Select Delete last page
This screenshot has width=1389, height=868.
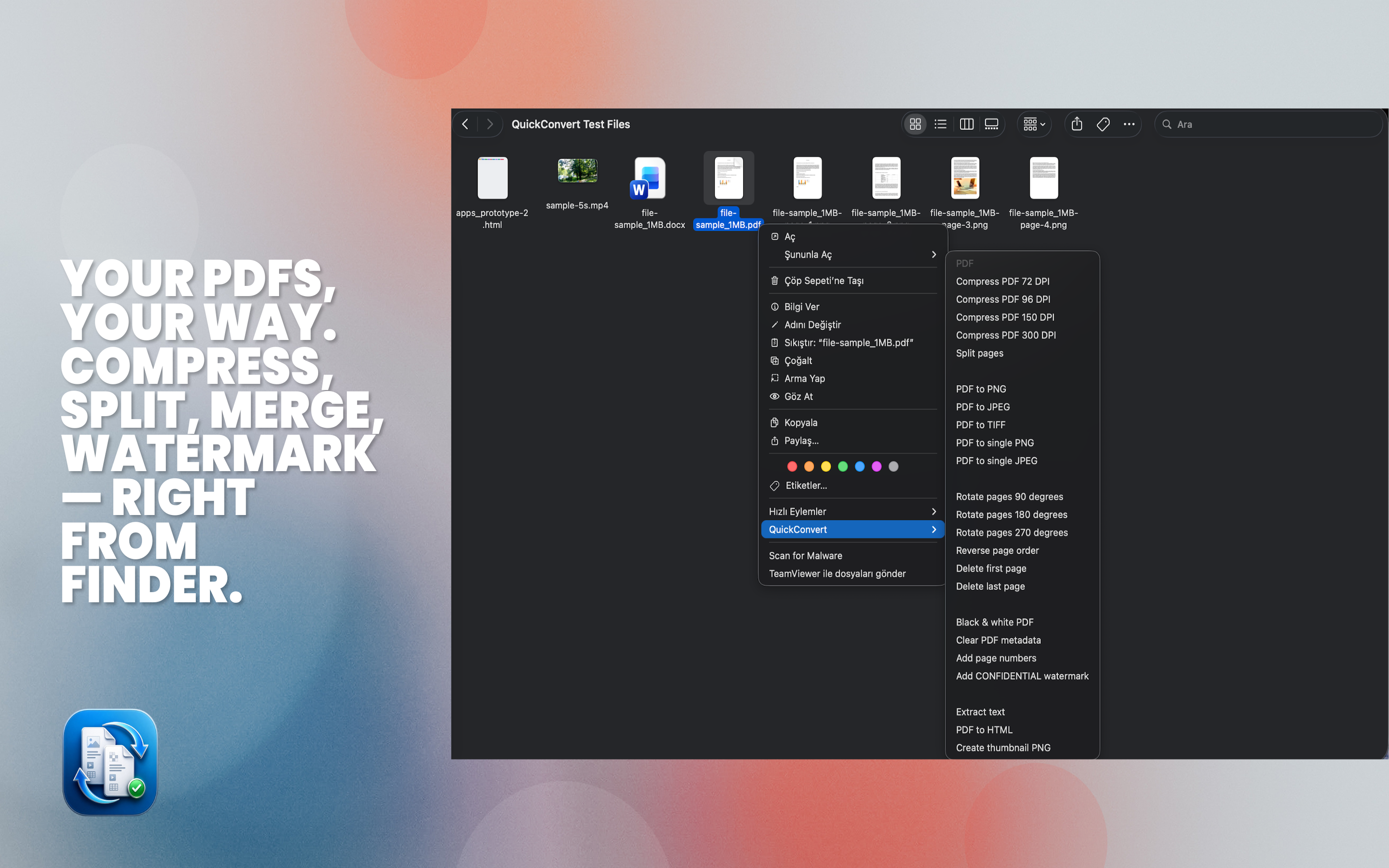click(x=1022, y=587)
